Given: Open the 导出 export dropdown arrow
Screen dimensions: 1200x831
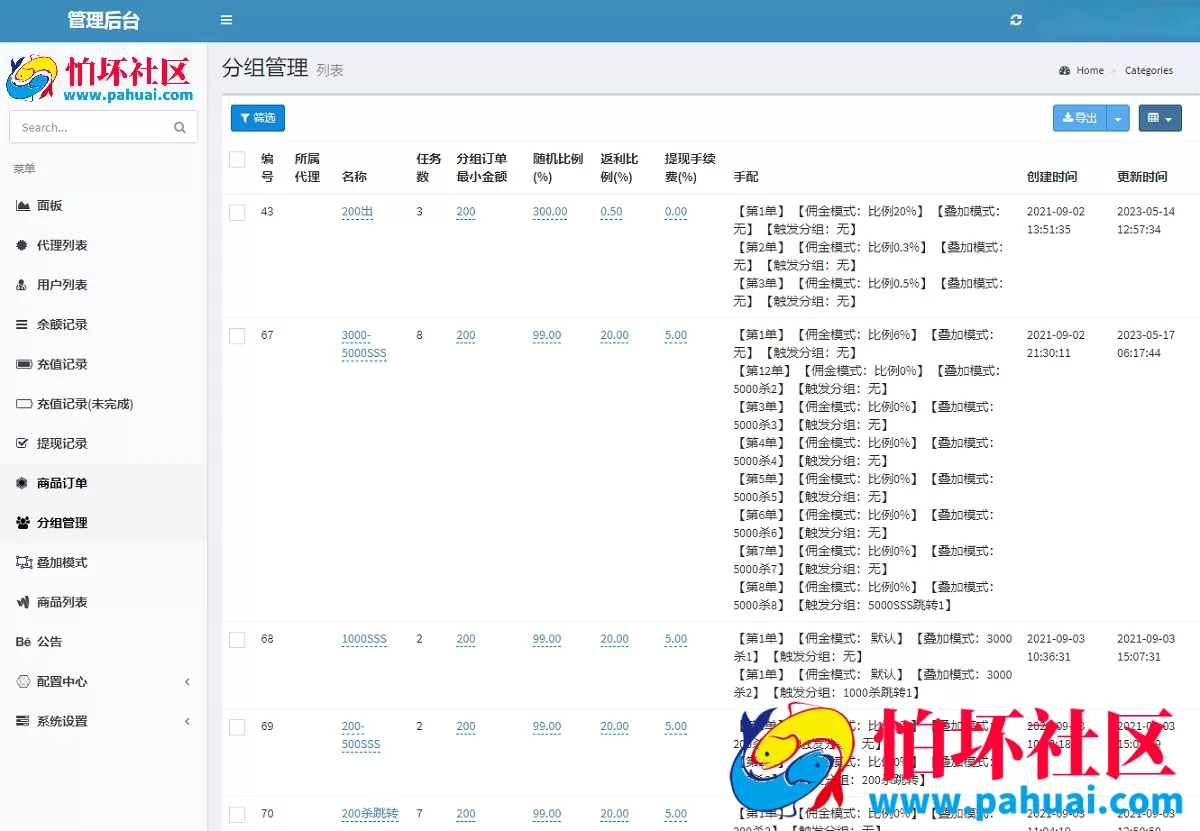Looking at the screenshot, I should pos(1118,118).
